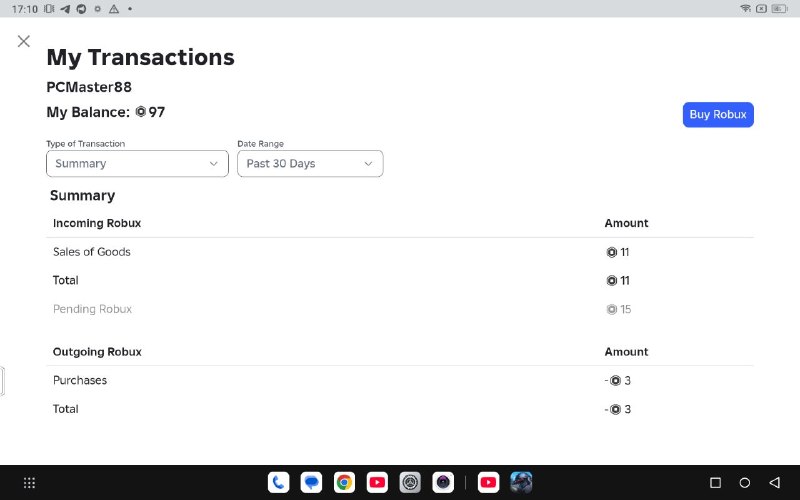Click the Type of Transaction label
Screen dimensions: 800x500
coord(86,144)
